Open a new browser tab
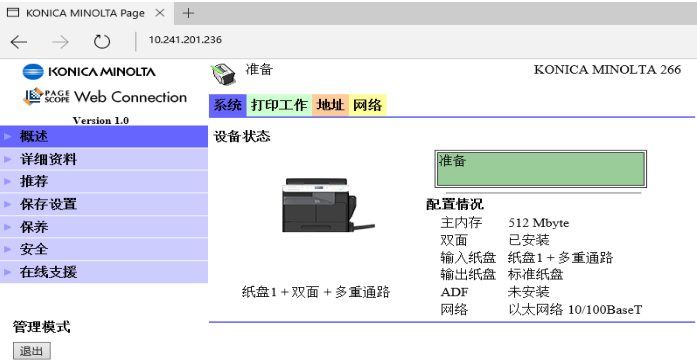Viewport: 697px width, 364px height. click(188, 13)
